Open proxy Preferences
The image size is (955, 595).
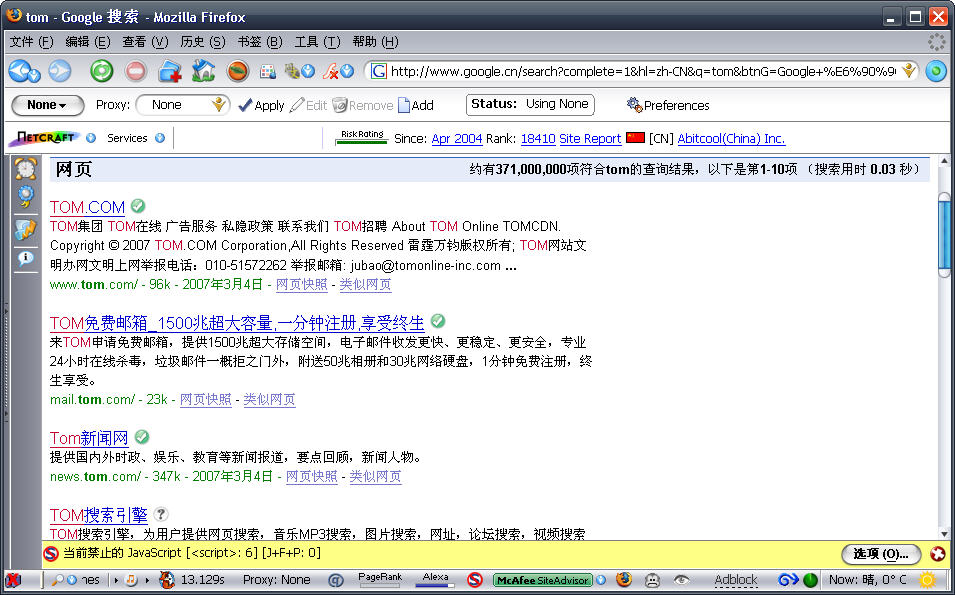click(x=668, y=105)
